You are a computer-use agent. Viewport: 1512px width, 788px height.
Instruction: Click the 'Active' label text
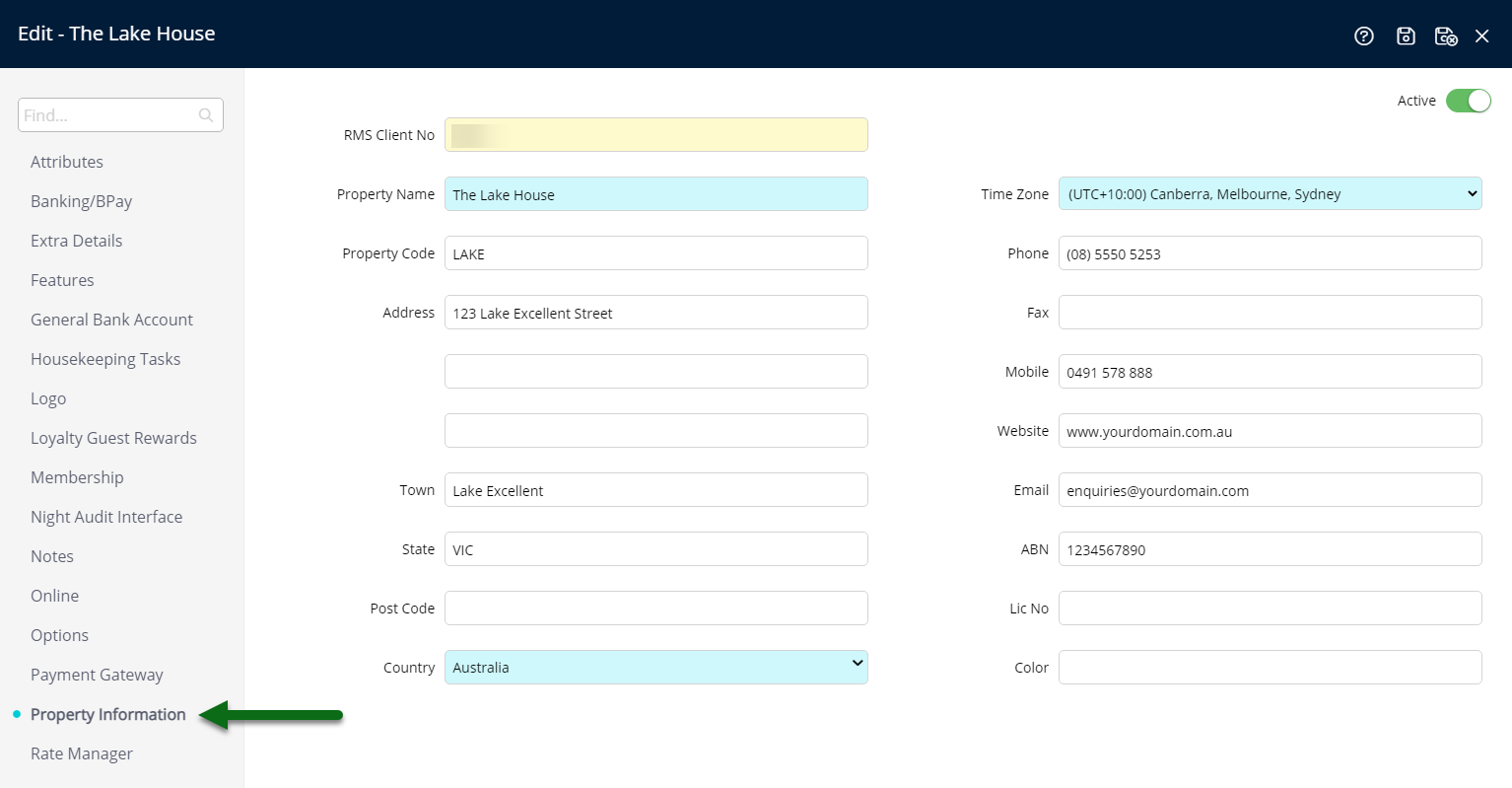1416,101
